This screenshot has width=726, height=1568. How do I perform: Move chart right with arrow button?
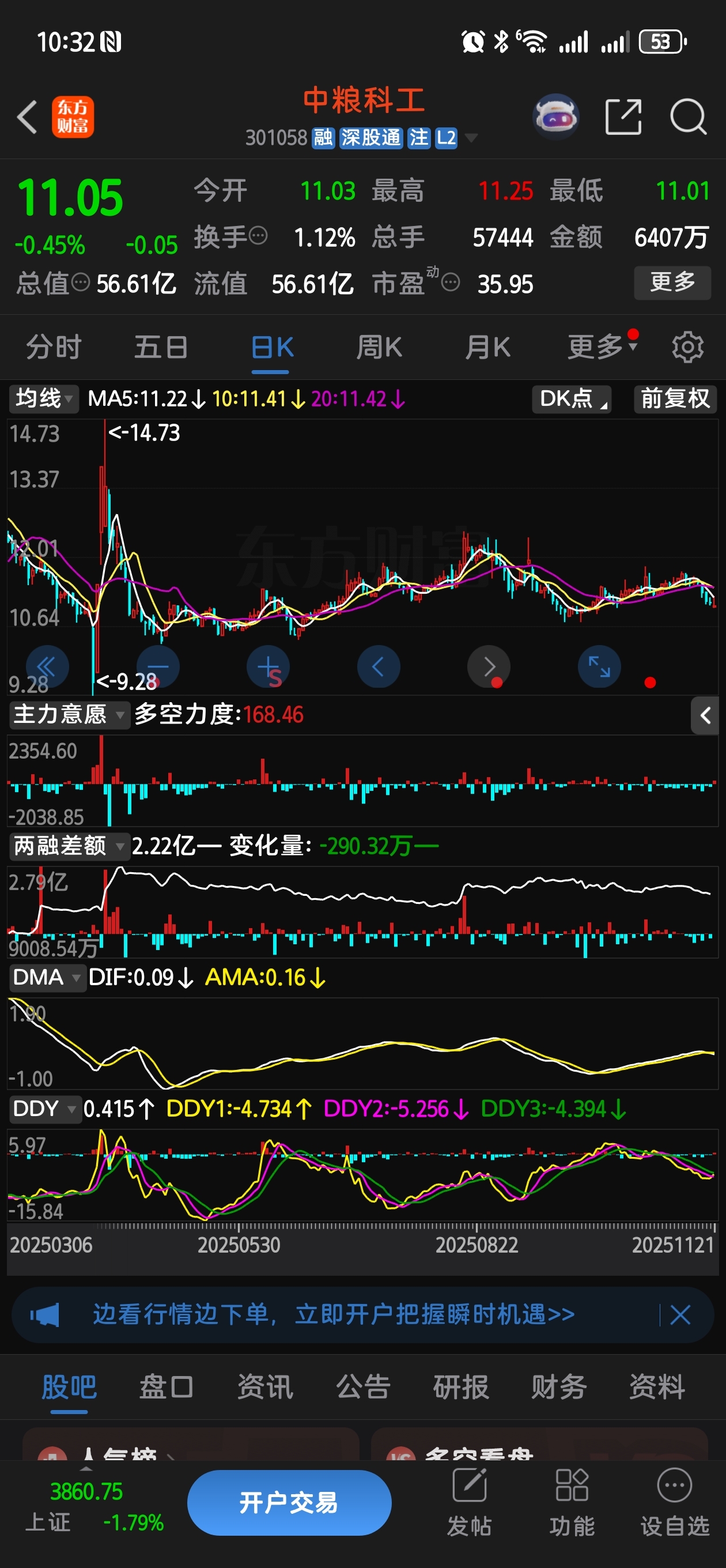coord(489,666)
